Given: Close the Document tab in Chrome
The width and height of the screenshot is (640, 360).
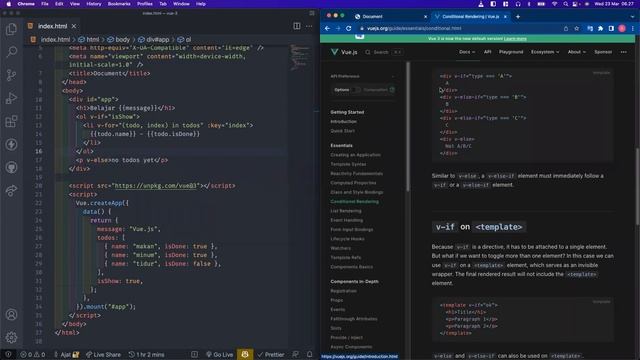Looking at the screenshot, I should pyautogui.click(x=425, y=16).
